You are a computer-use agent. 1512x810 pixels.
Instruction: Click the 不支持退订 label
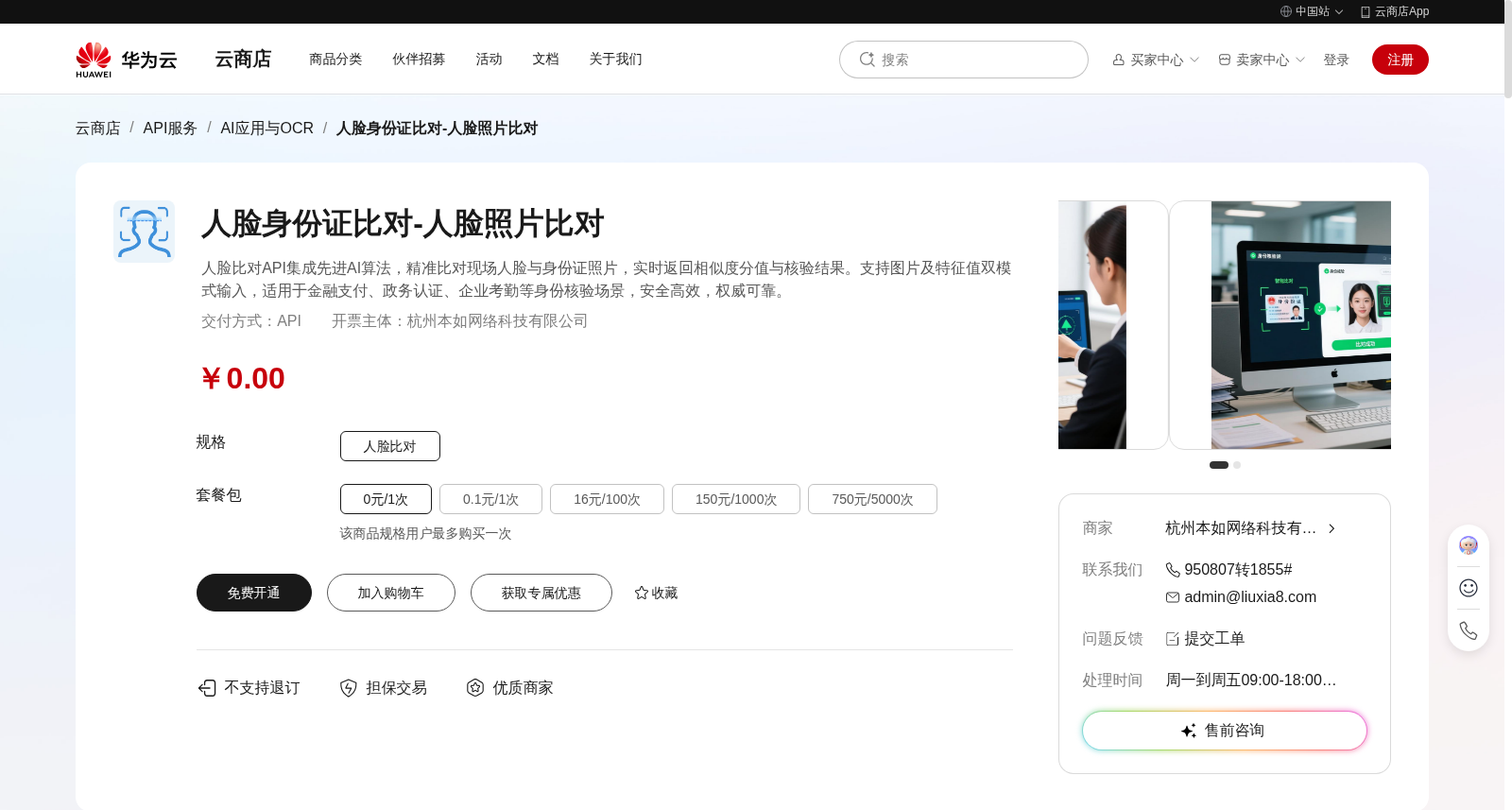click(262, 688)
